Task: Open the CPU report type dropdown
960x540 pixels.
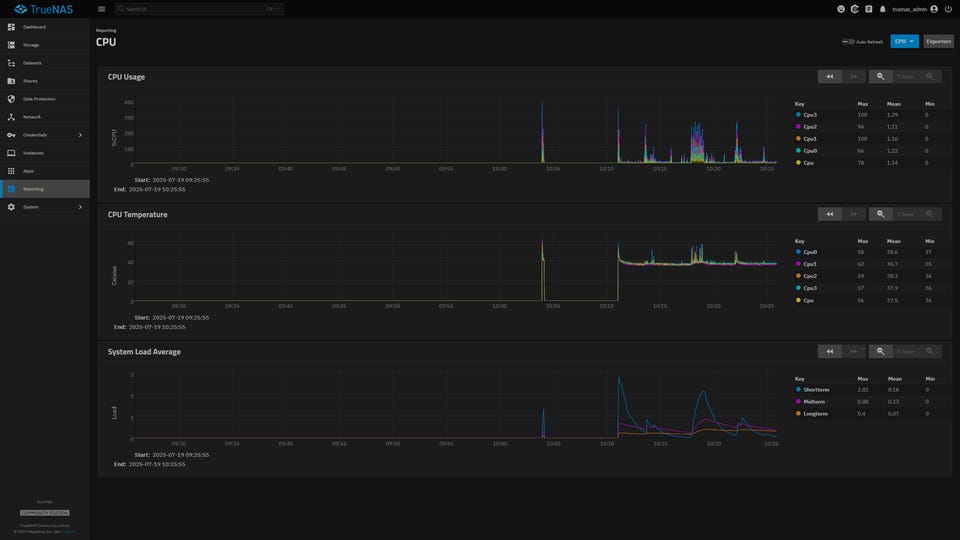Action: pos(904,42)
